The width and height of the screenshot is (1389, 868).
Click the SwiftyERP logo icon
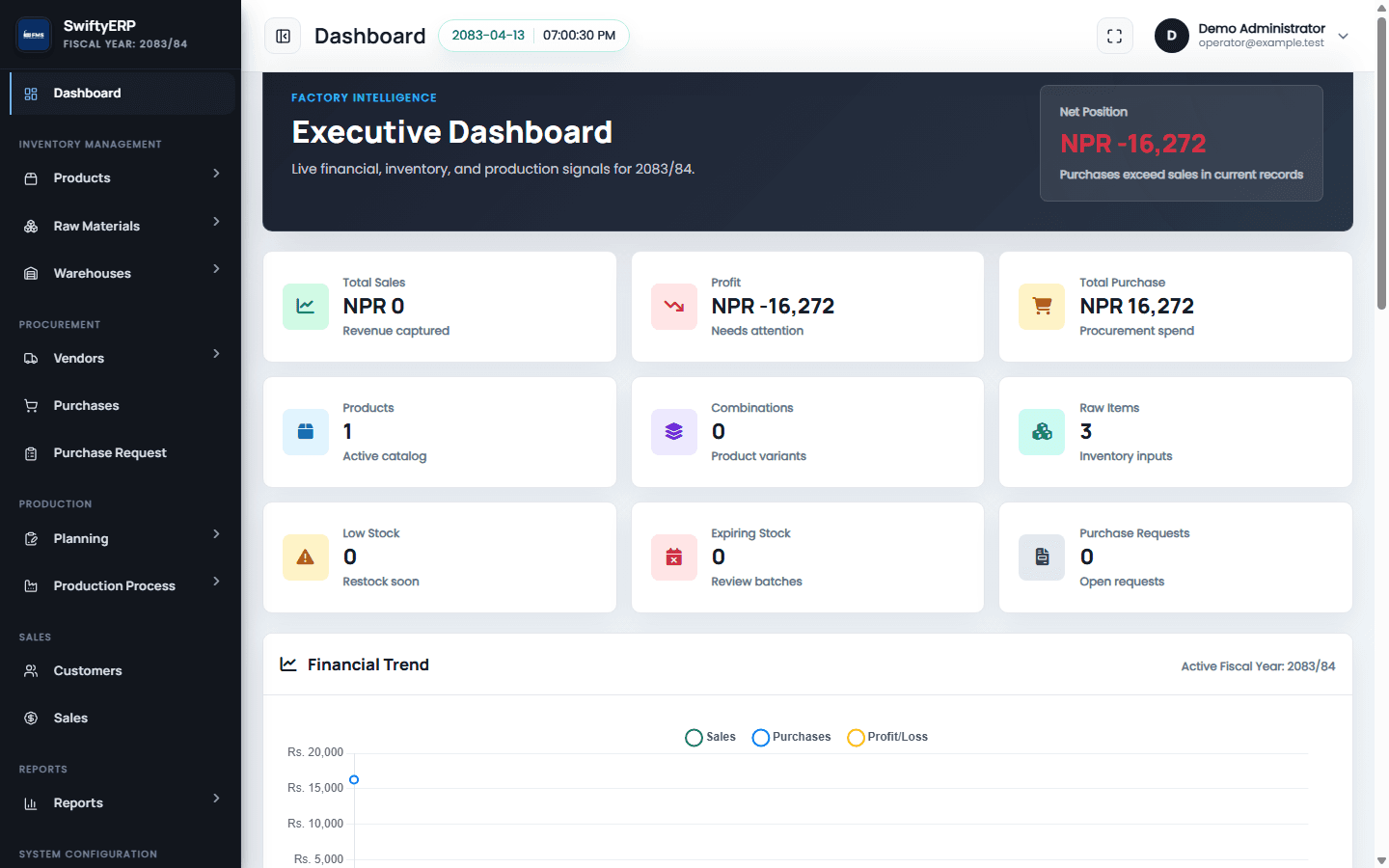(x=34, y=35)
